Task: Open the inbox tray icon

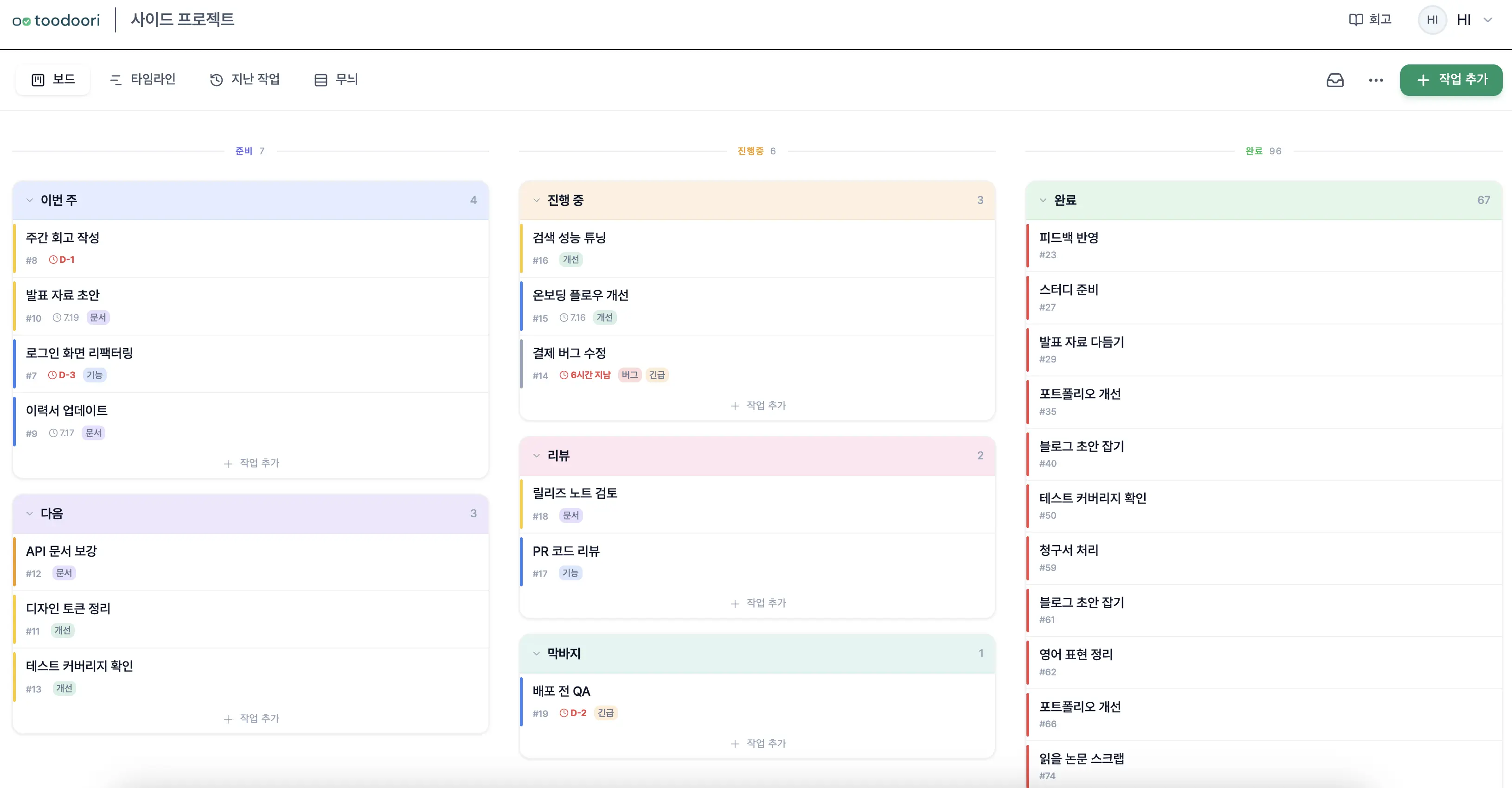Action: 1335,80
